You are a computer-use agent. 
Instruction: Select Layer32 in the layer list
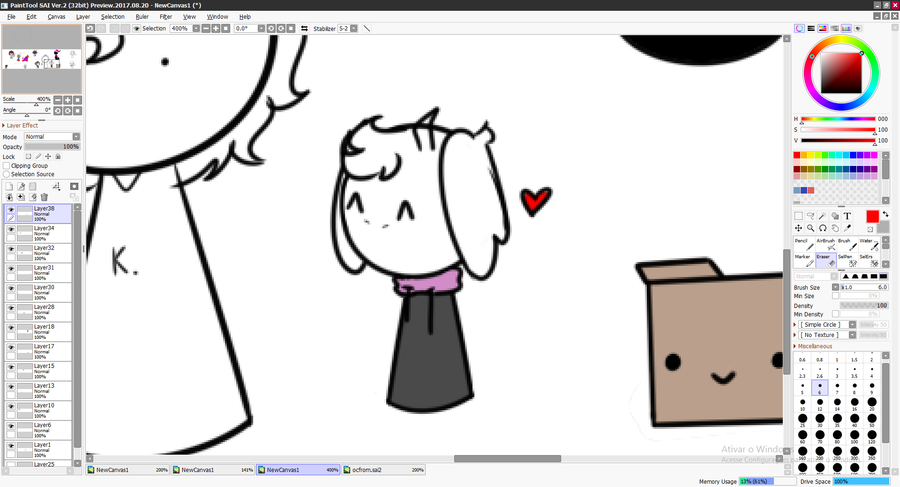click(x=38, y=253)
